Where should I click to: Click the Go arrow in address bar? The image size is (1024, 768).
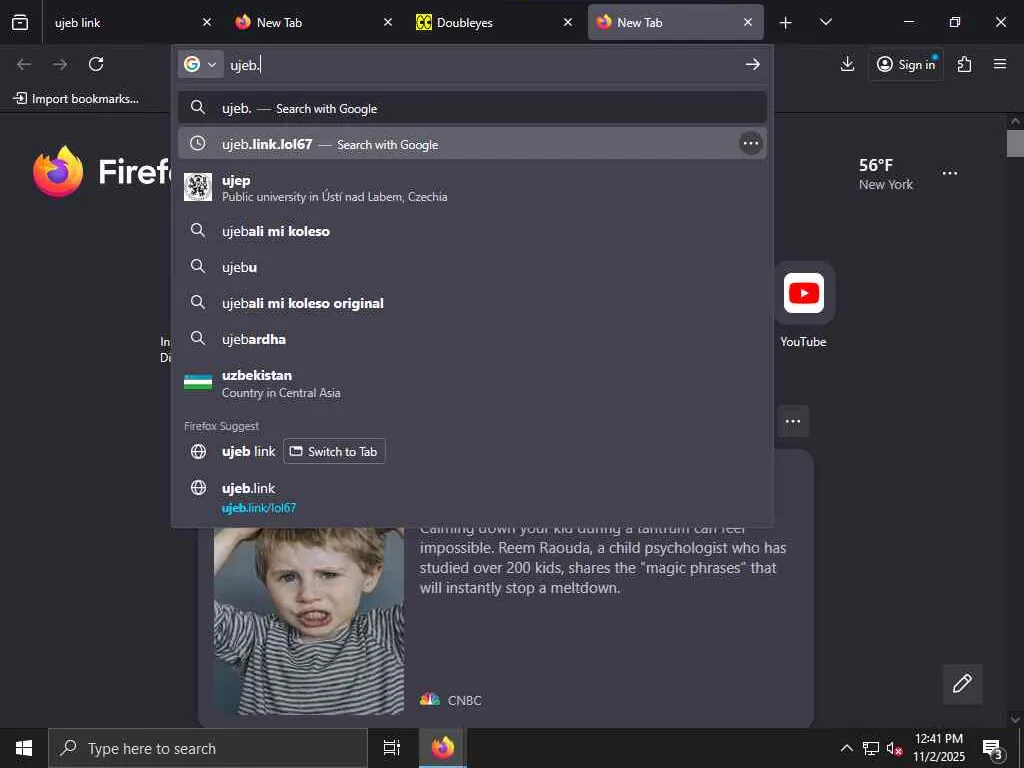coord(752,64)
